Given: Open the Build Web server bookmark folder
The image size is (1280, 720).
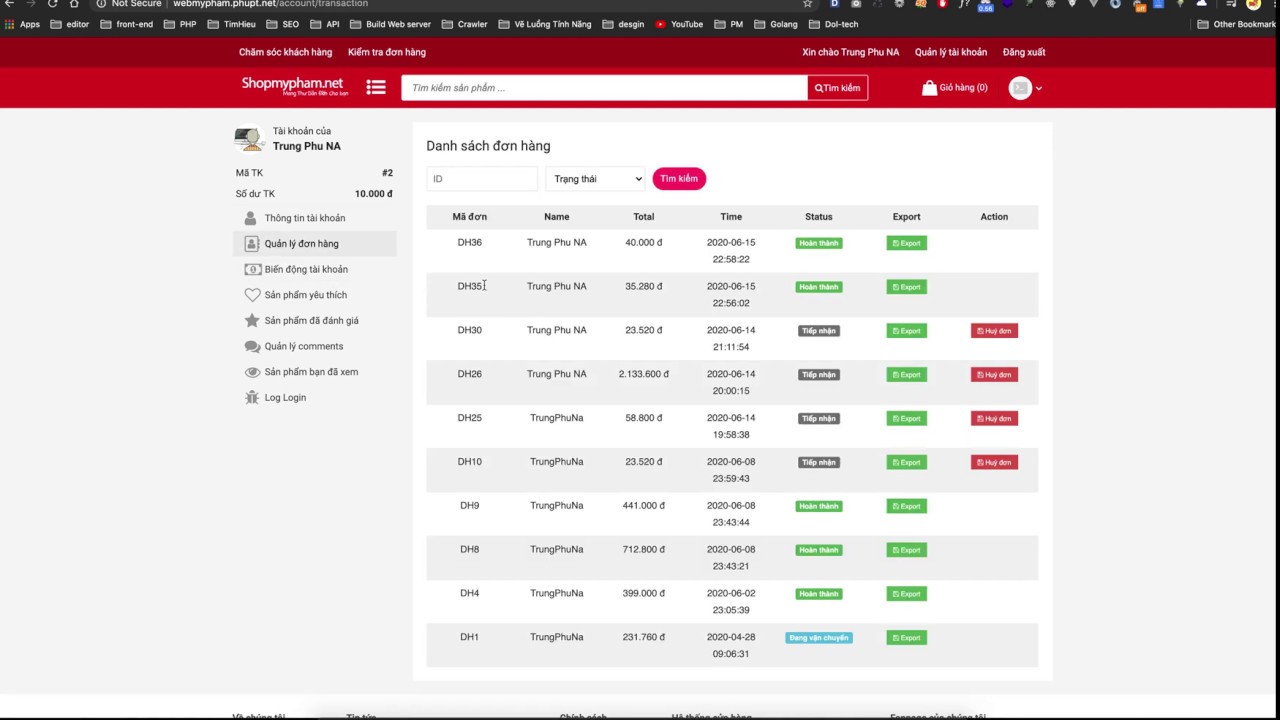Looking at the screenshot, I should coord(390,24).
